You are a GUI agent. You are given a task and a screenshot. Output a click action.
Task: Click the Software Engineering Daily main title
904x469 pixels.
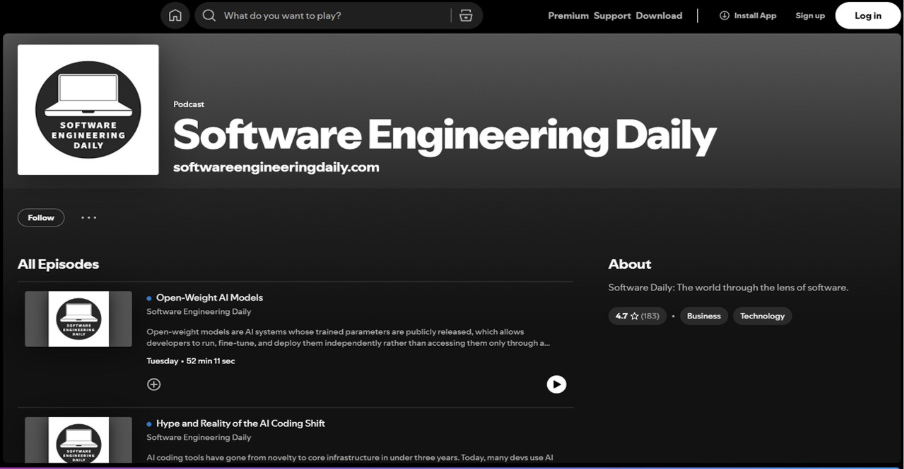[445, 136]
